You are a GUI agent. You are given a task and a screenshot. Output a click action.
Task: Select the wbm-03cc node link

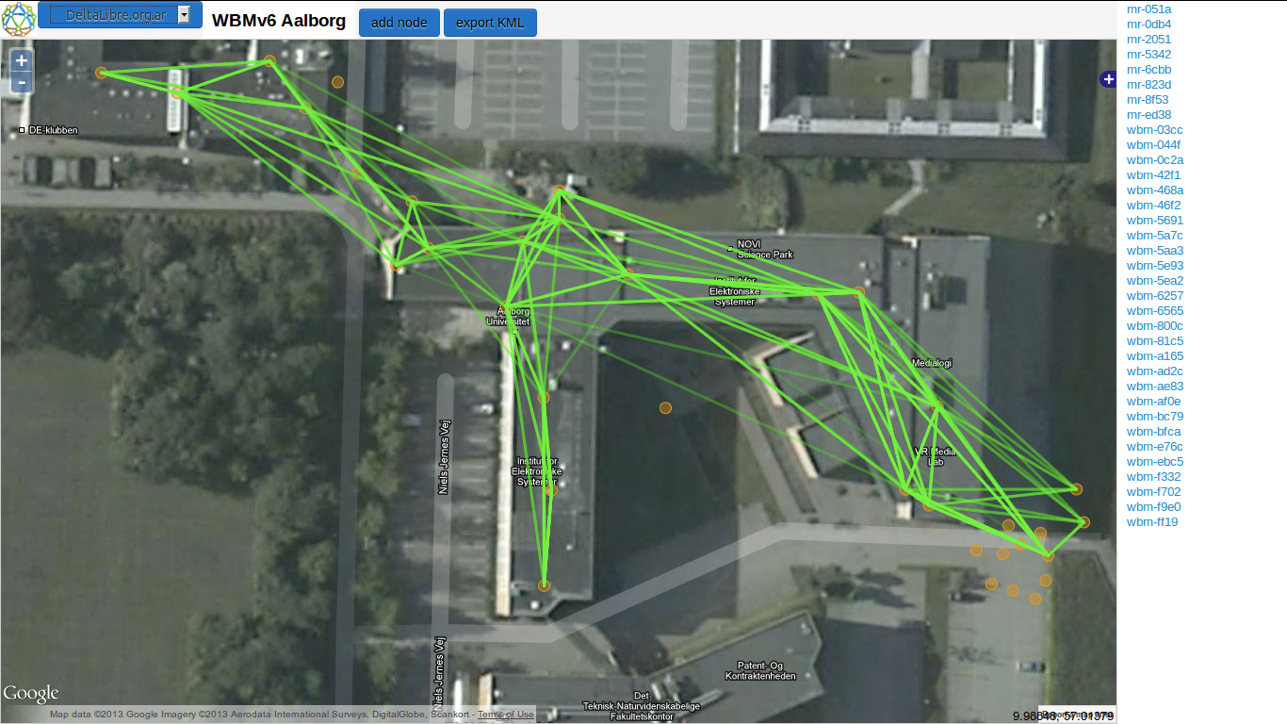(1154, 130)
